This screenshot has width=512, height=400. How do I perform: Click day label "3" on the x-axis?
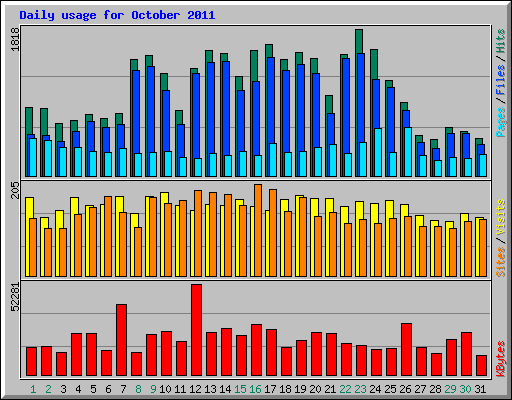(63, 389)
